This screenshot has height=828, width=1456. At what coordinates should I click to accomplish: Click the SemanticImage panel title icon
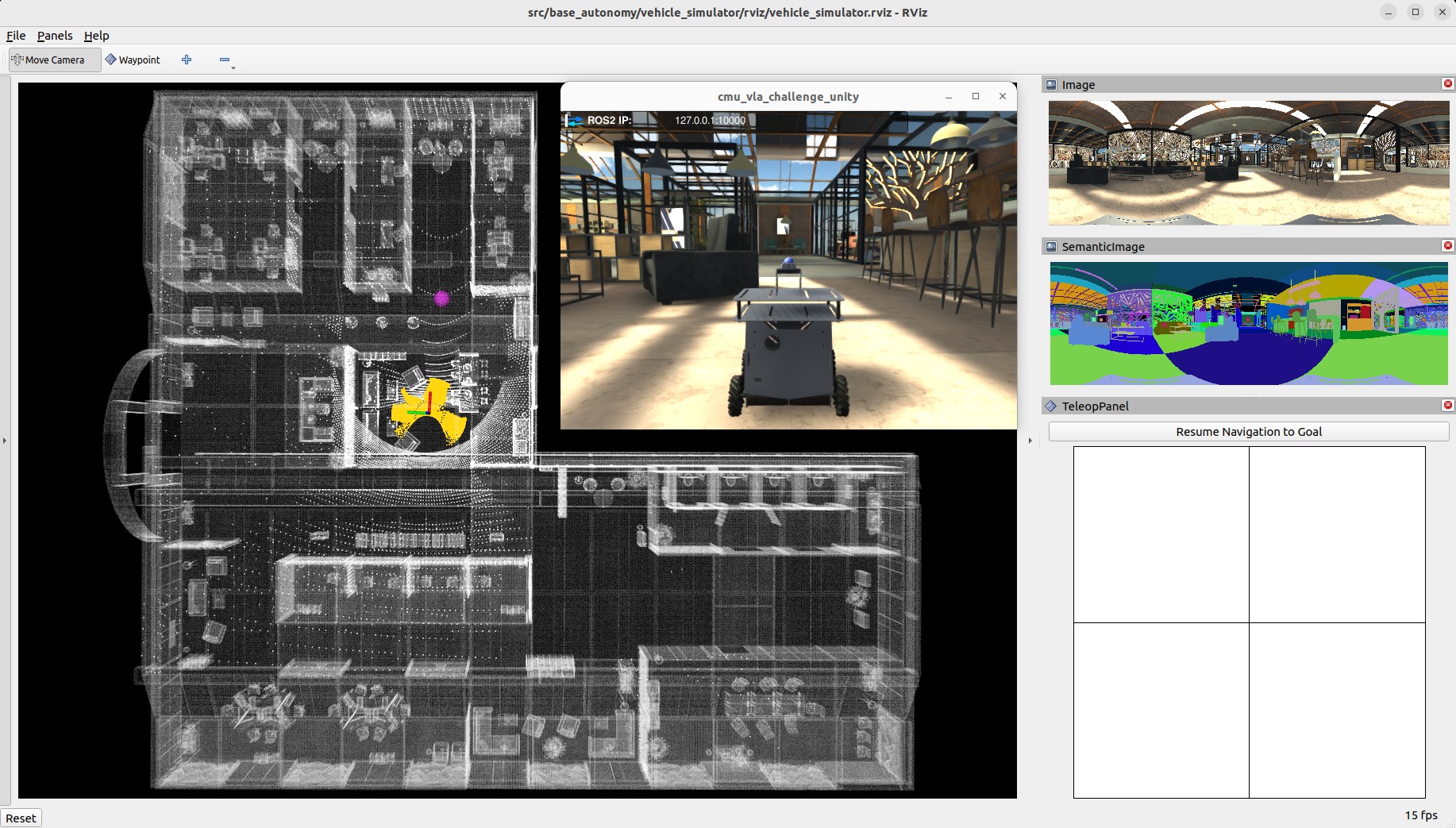(x=1051, y=247)
